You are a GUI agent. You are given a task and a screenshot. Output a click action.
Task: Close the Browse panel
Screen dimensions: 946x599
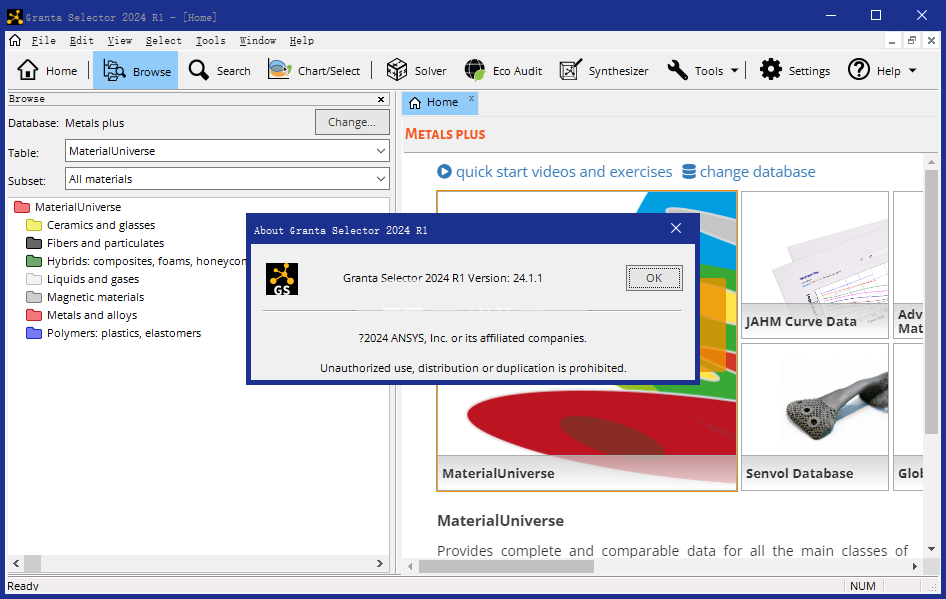click(381, 99)
